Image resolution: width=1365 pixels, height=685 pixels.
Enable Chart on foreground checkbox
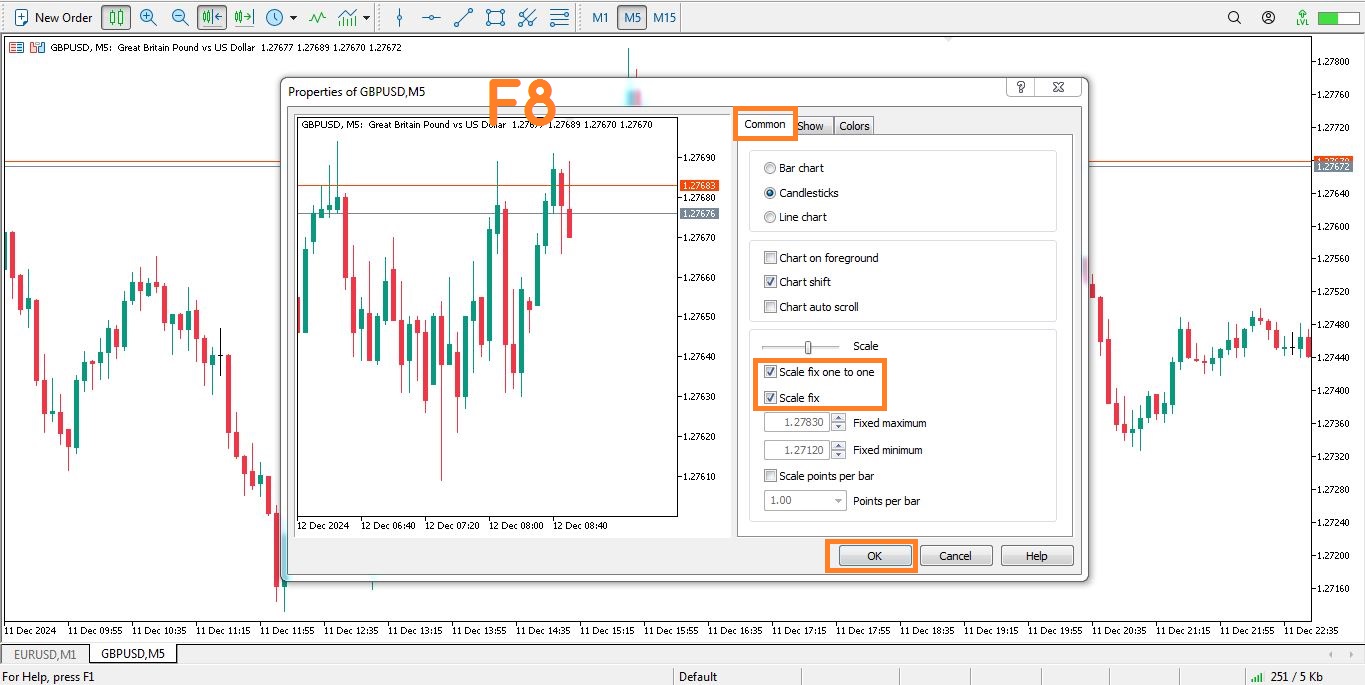770,258
